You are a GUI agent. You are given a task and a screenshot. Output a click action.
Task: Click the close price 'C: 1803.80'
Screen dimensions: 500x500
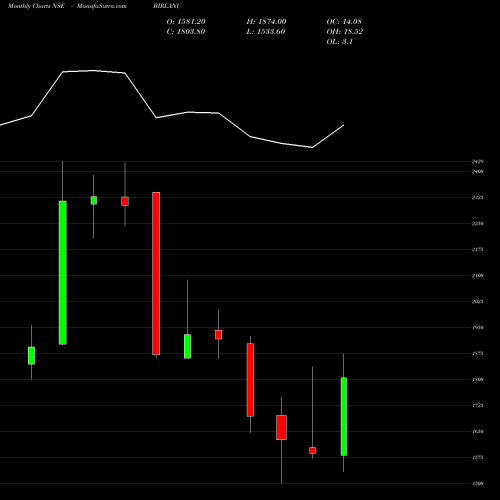coord(186,32)
